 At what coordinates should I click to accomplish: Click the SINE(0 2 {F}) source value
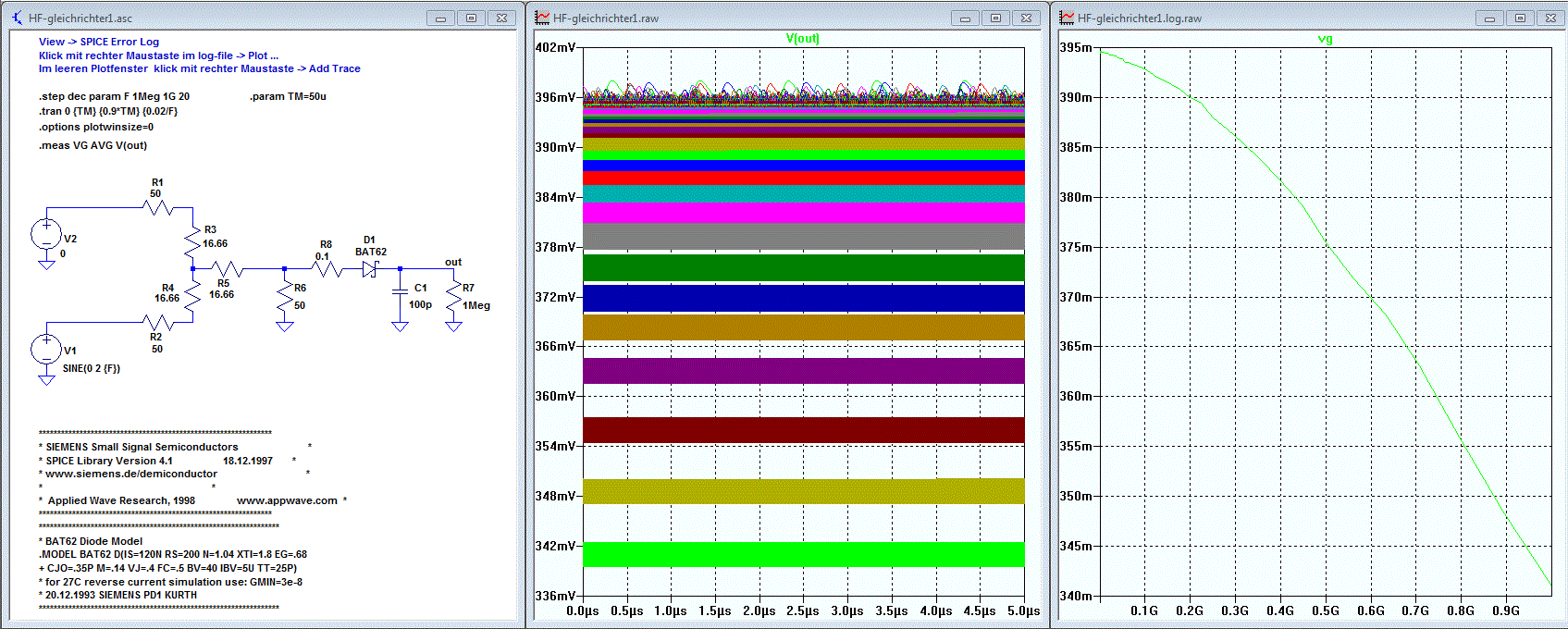pos(92,368)
